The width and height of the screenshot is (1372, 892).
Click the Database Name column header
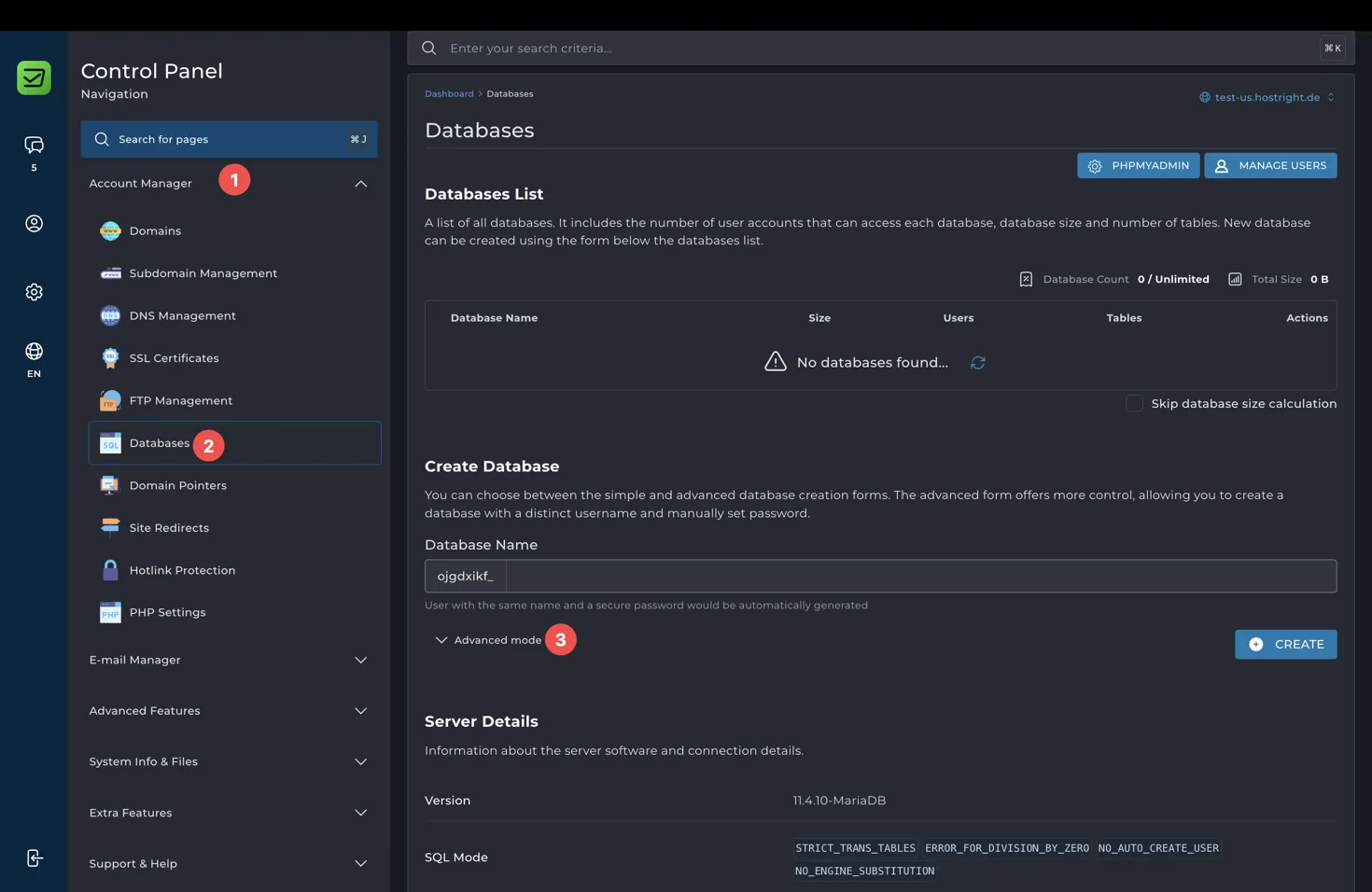[x=494, y=318]
